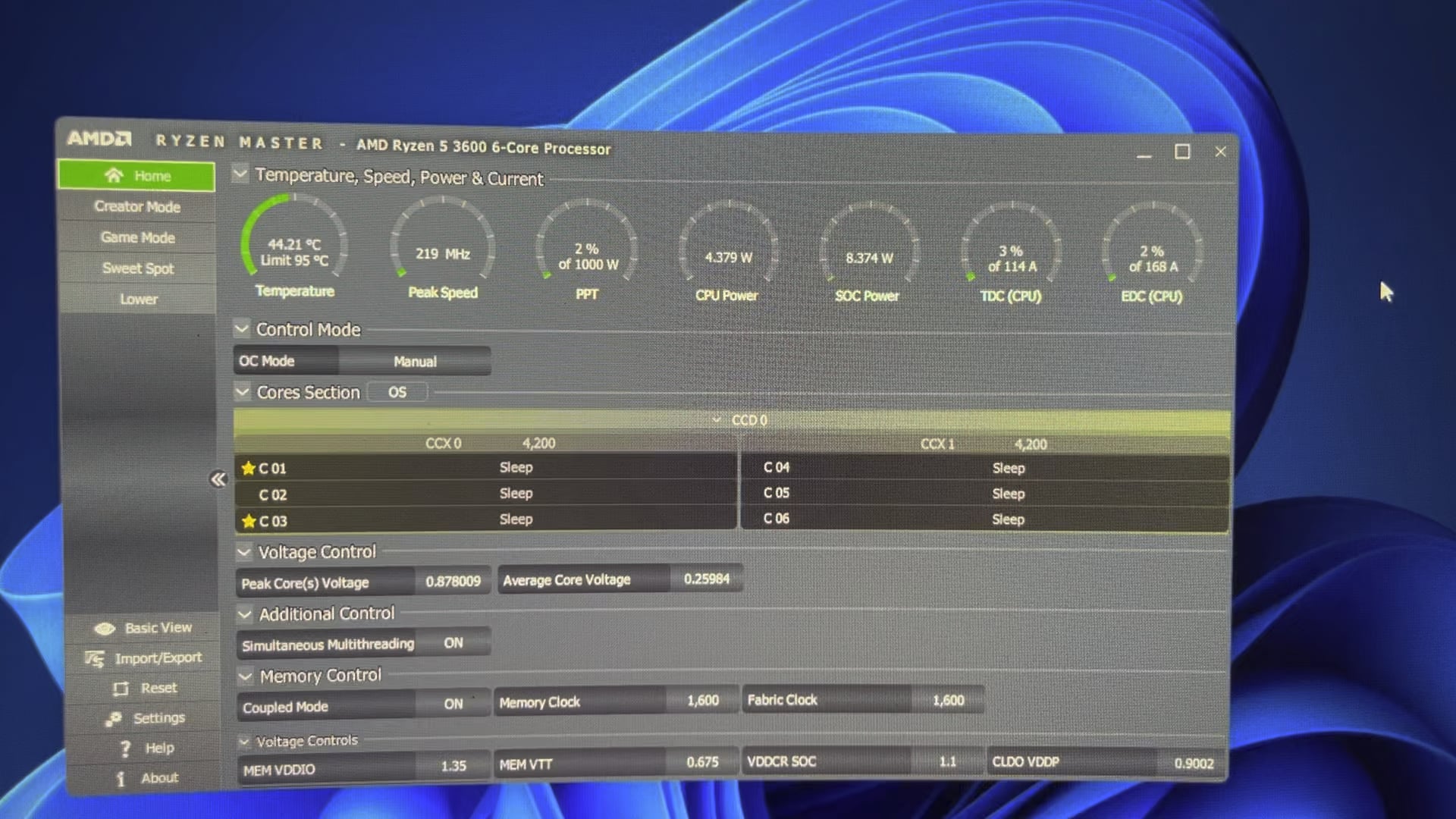Switch to Creator Mode profile
This screenshot has width=1456, height=819.
click(x=137, y=206)
